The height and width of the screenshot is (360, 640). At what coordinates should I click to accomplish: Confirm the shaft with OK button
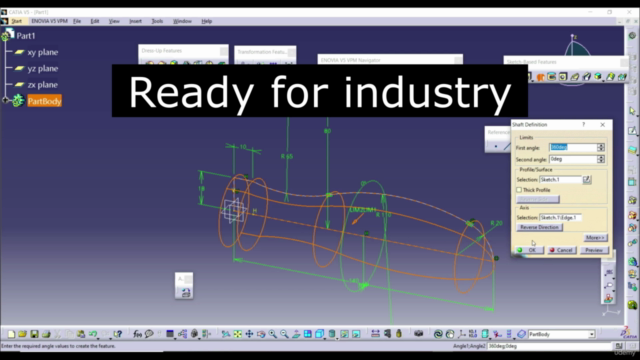pos(529,250)
